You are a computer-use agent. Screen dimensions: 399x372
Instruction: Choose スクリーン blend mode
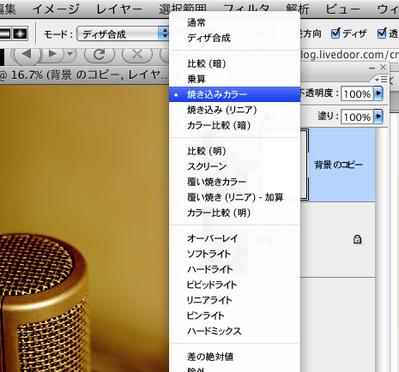coord(235,166)
